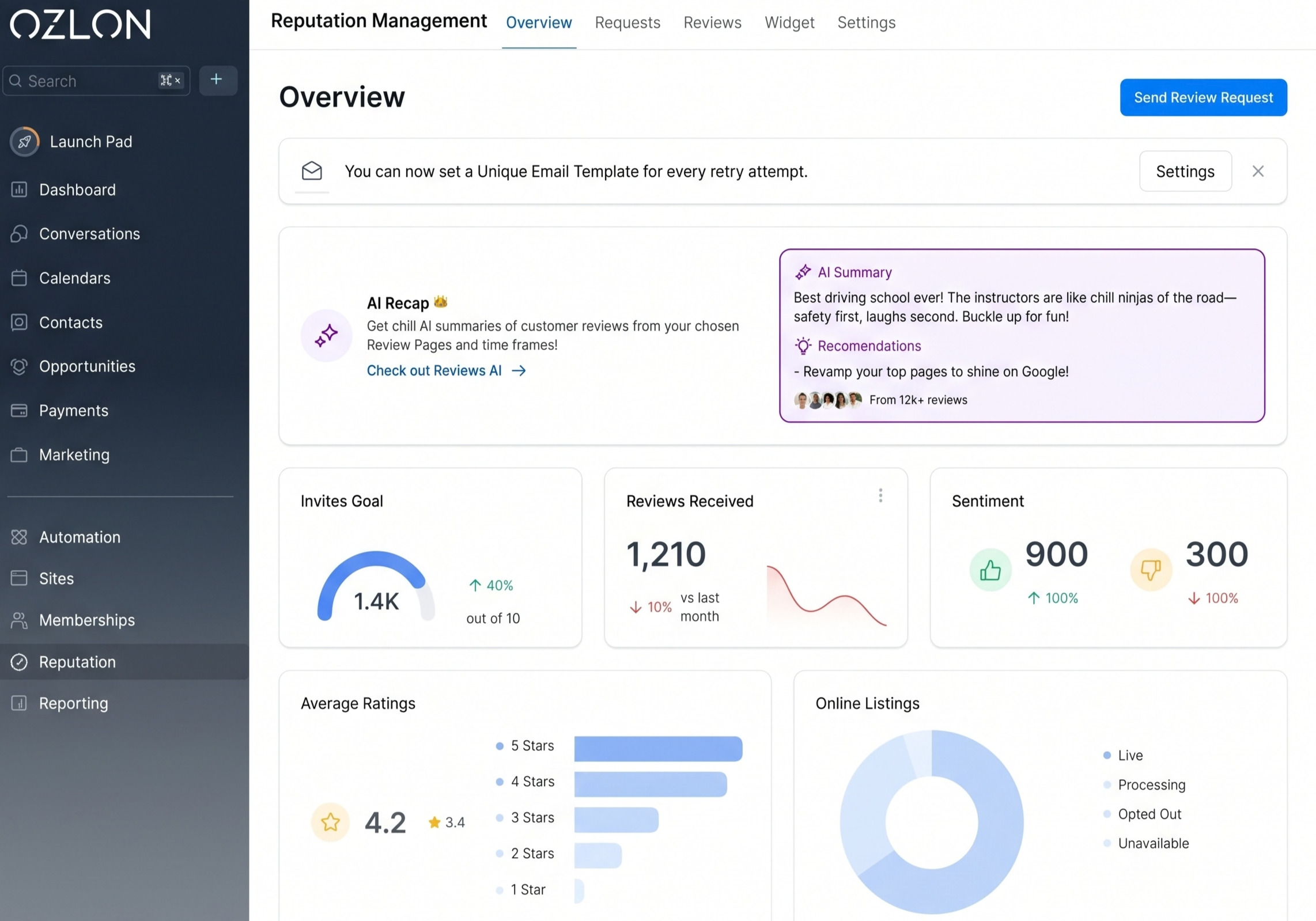Open Reviews Received three-dot menu
Image resolution: width=1316 pixels, height=921 pixels.
(x=880, y=496)
